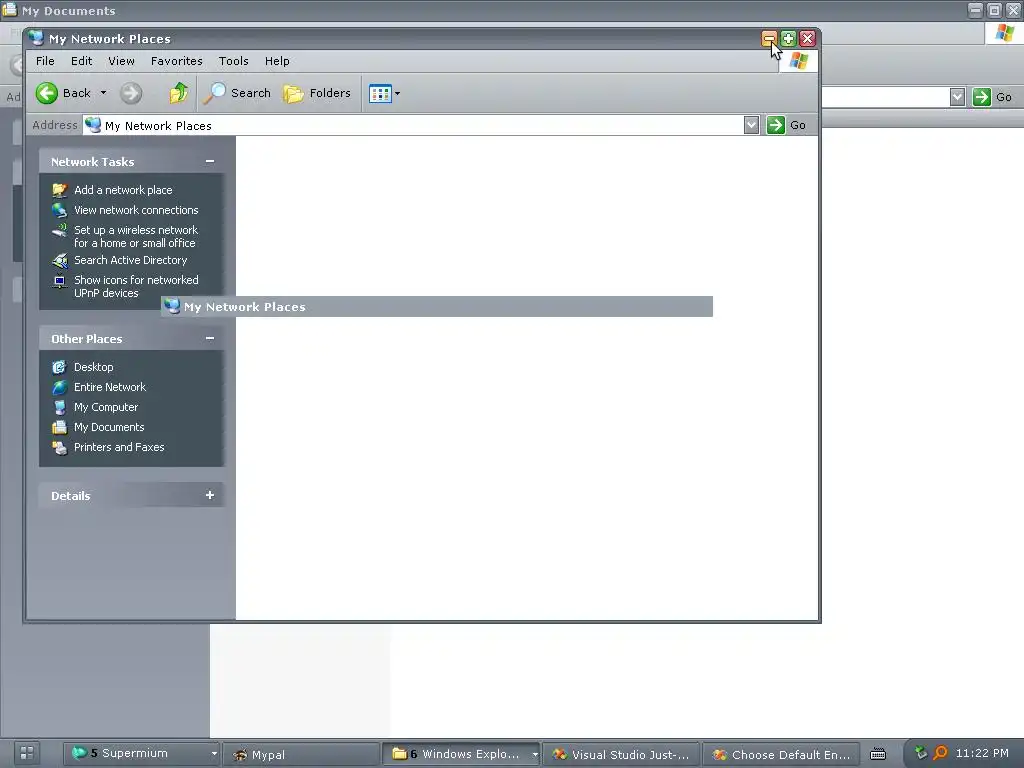
Task: Maximize the My Network Places window
Action: [788, 39]
